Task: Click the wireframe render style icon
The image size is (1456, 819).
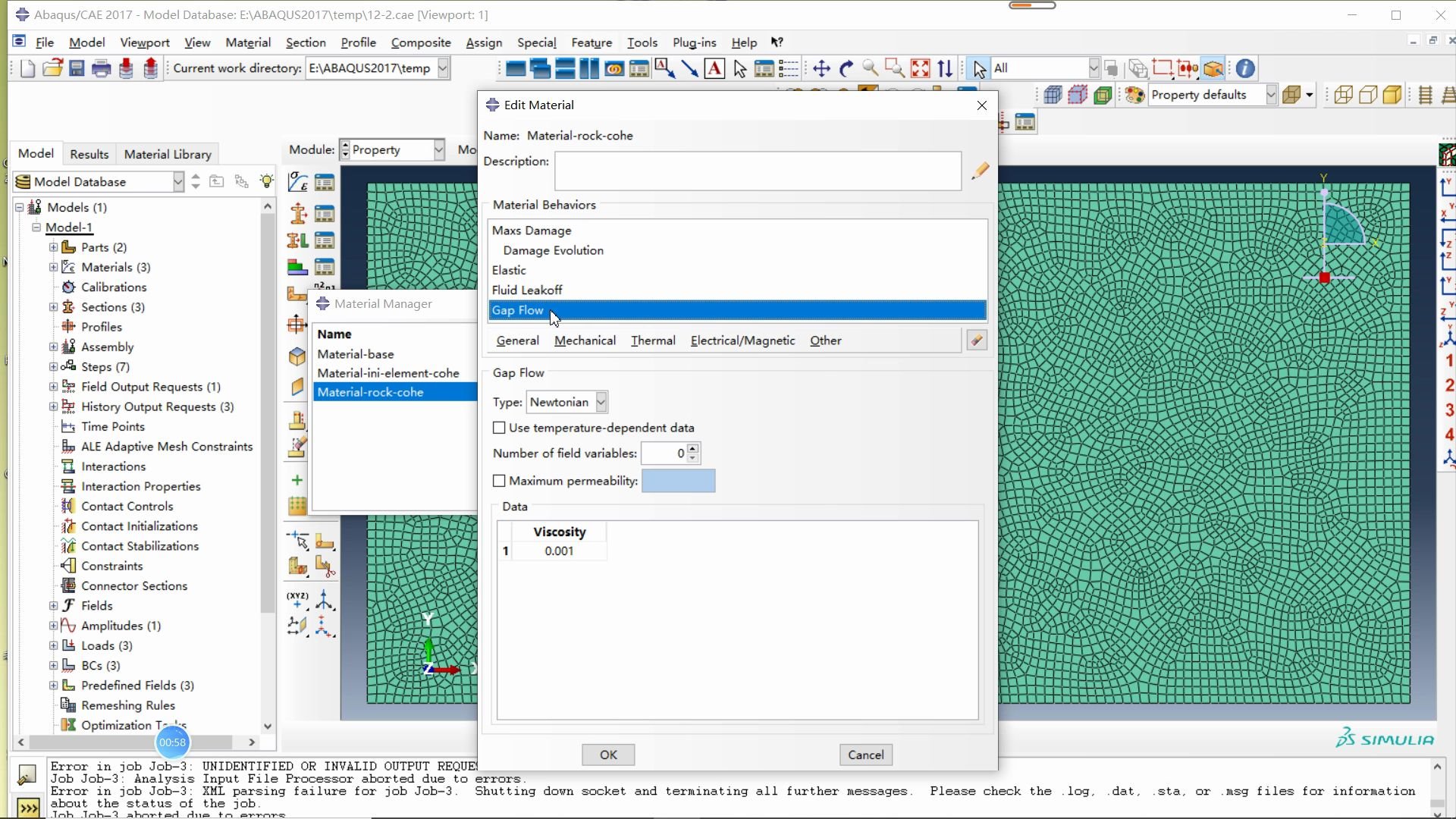Action: click(1343, 95)
